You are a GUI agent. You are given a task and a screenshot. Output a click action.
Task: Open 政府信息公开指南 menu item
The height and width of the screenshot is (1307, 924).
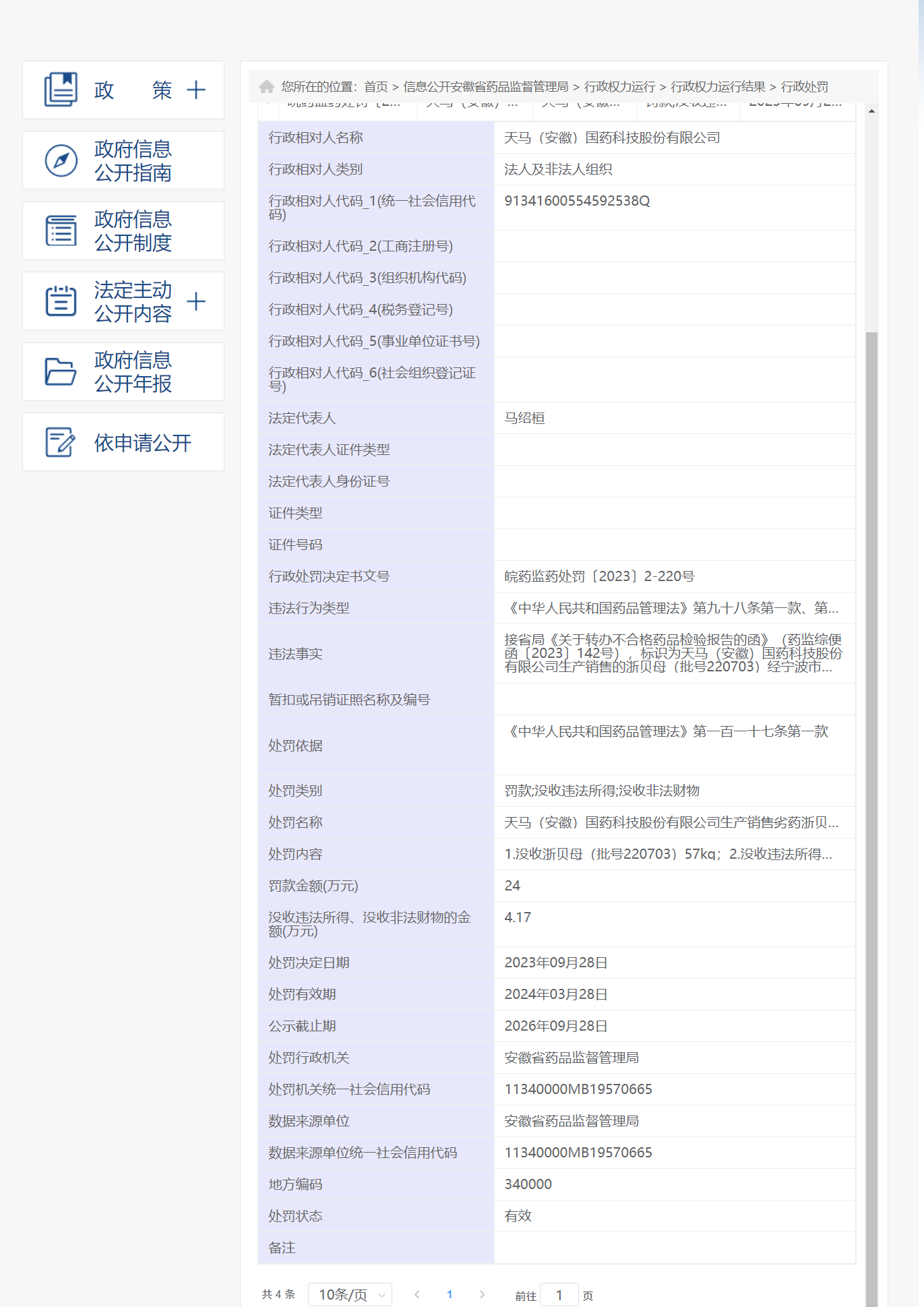pos(123,160)
